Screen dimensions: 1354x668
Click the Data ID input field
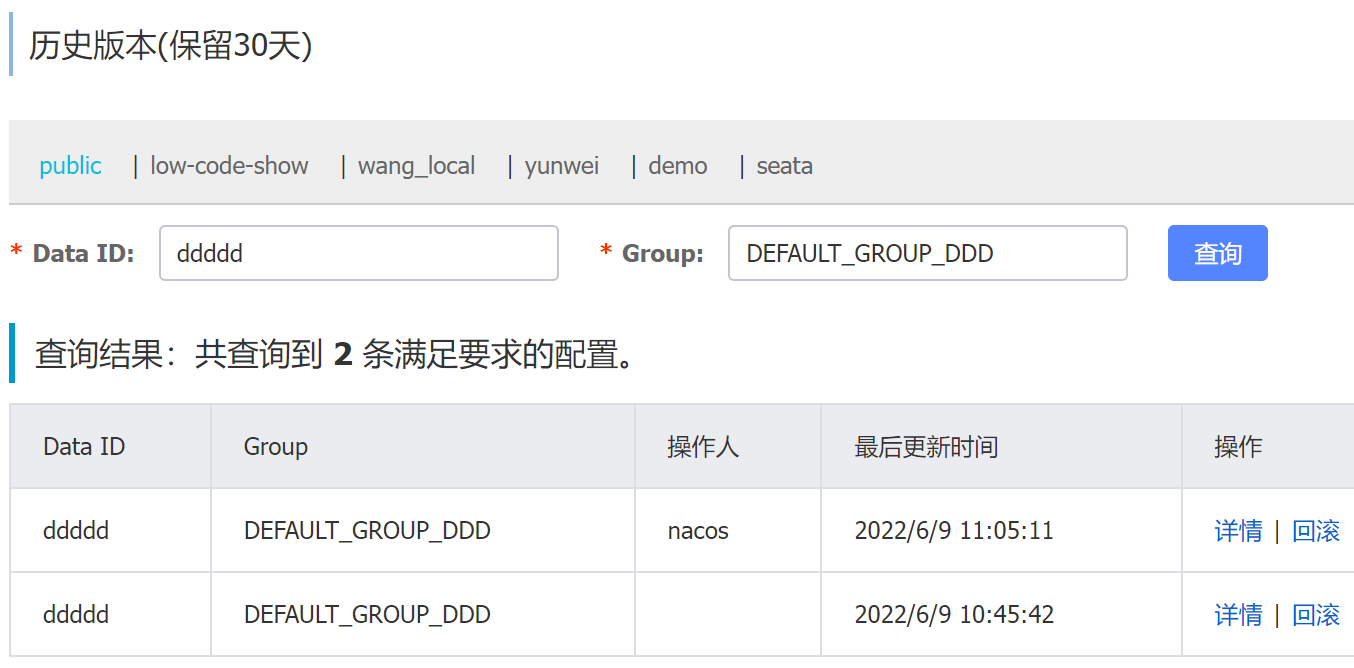[358, 253]
